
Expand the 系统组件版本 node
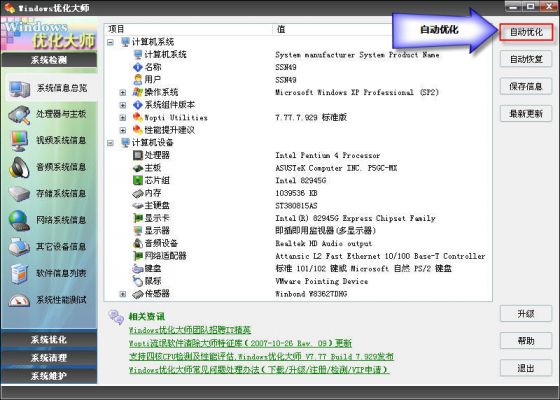(x=123, y=105)
